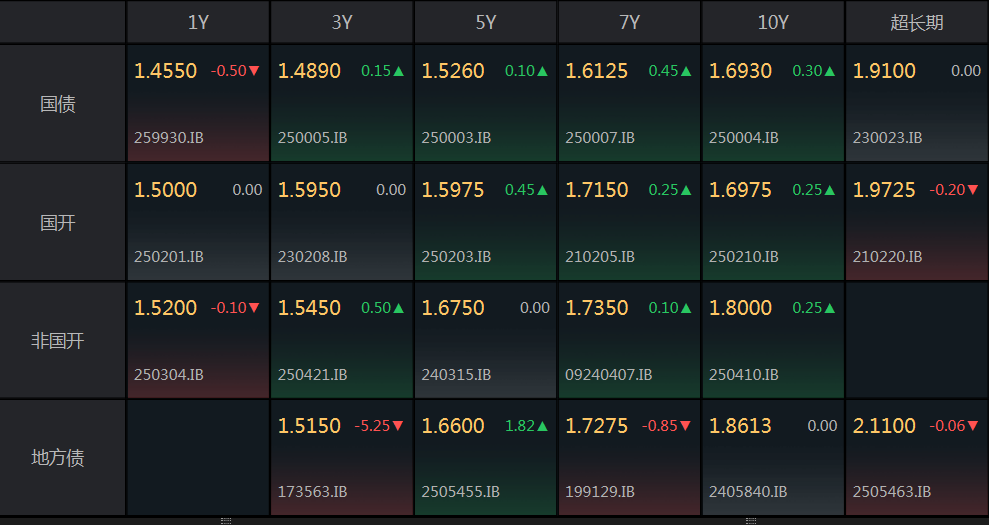Click the 超长期 column header
989x525 pixels.
pyautogui.click(x=916, y=22)
